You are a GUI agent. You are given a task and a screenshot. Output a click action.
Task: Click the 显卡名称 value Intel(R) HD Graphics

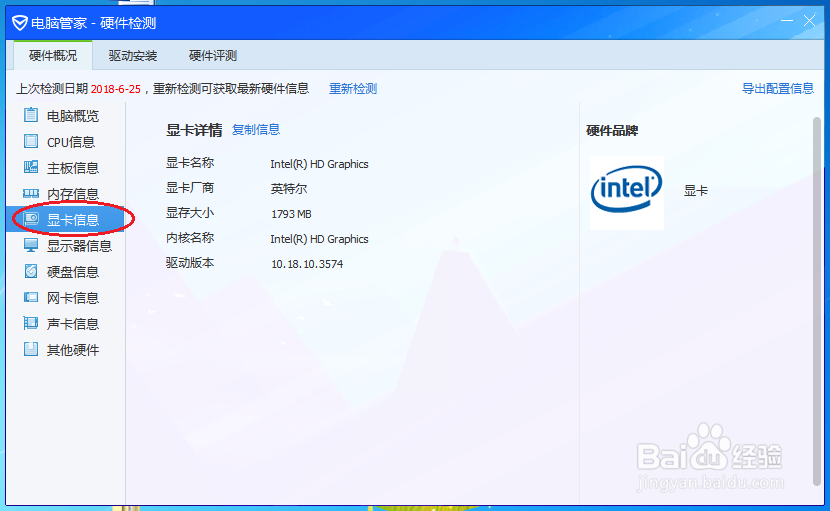[319, 164]
